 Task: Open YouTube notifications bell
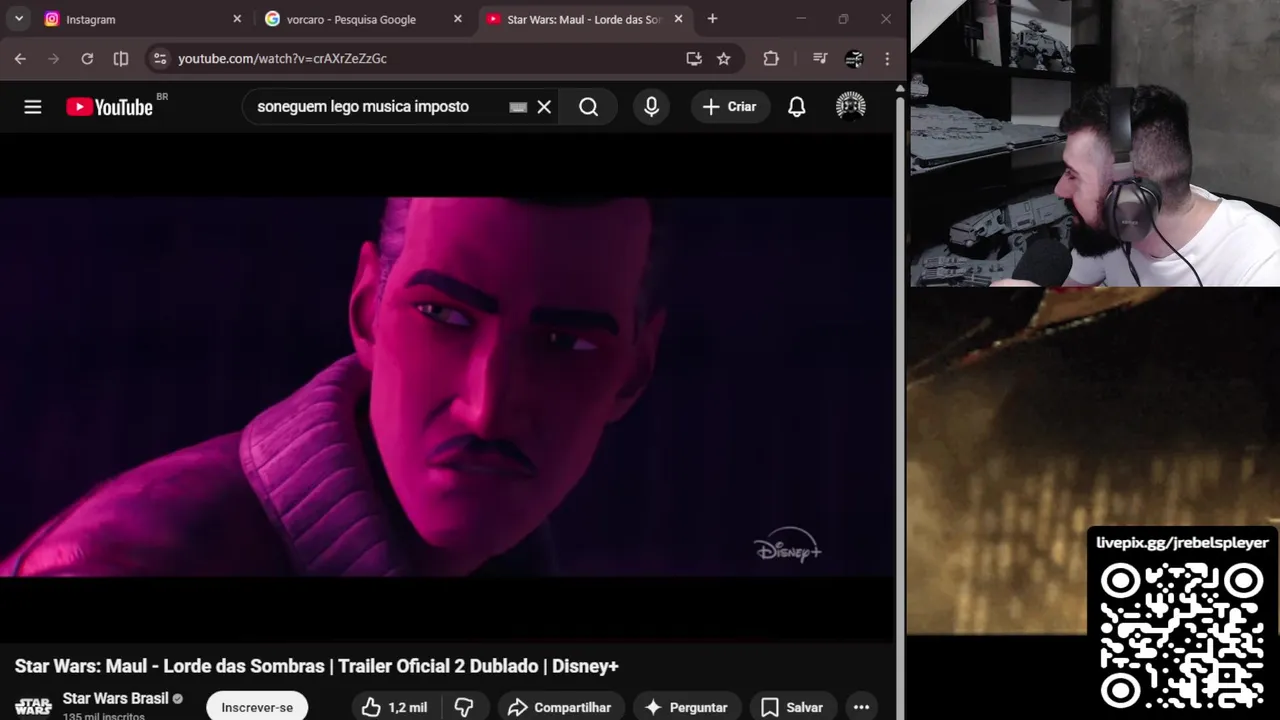[x=797, y=107]
